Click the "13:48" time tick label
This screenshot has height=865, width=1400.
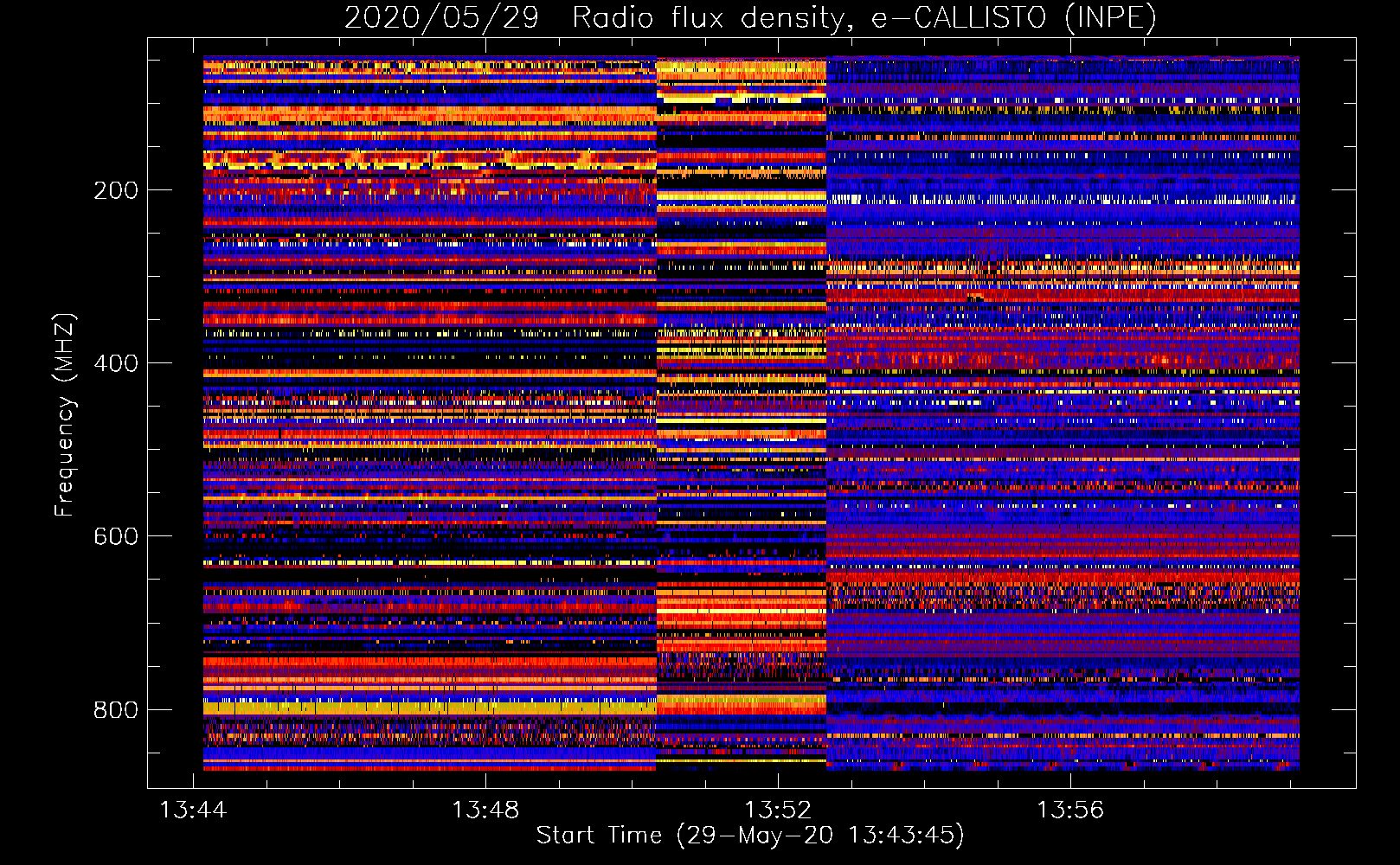(x=485, y=810)
